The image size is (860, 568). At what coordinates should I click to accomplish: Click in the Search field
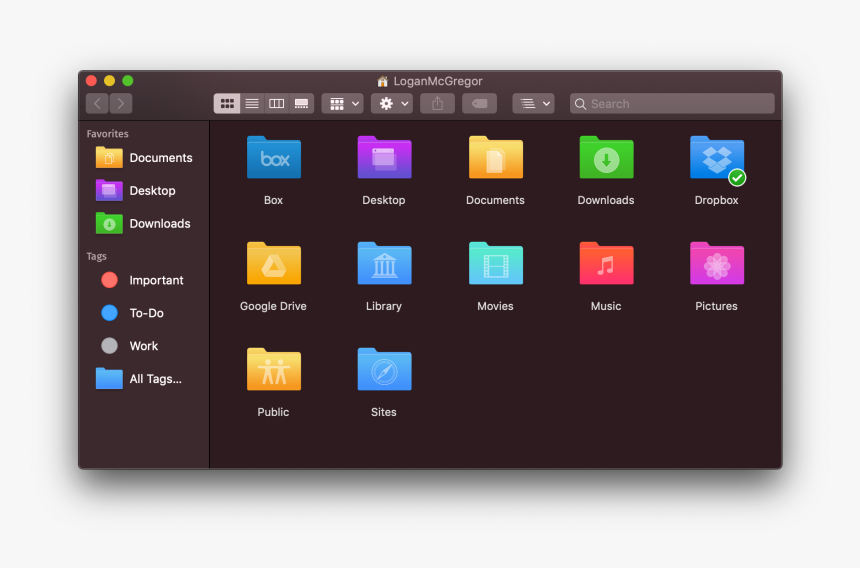tap(672, 104)
